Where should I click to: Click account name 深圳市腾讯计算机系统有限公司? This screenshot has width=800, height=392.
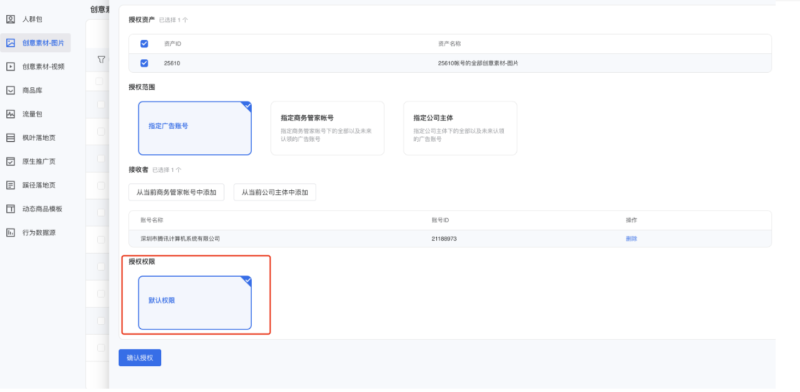pos(180,238)
